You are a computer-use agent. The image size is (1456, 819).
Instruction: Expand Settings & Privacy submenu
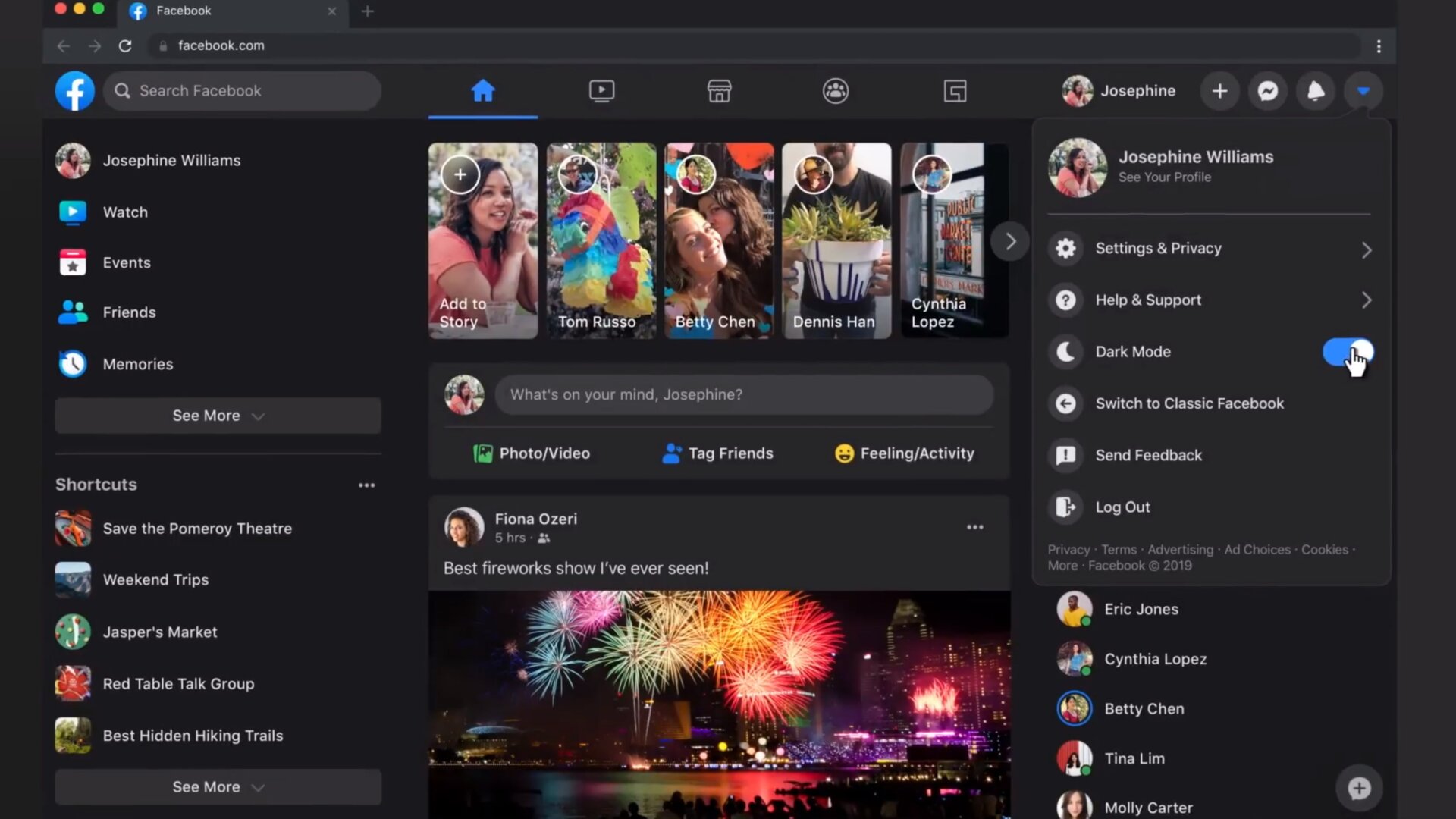[x=1210, y=249]
